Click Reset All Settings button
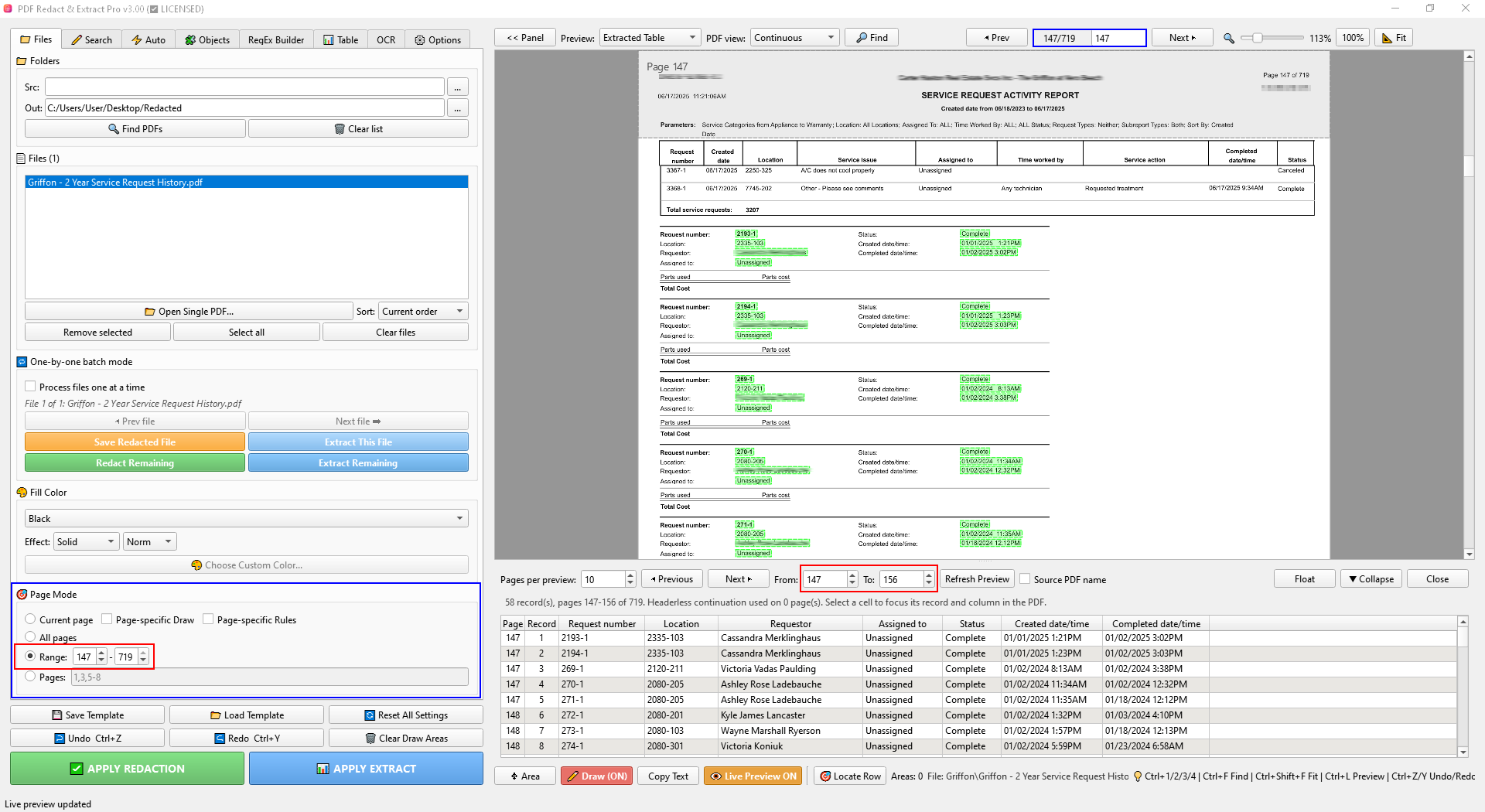Screen dimensions: 1485x812 [x=406, y=715]
